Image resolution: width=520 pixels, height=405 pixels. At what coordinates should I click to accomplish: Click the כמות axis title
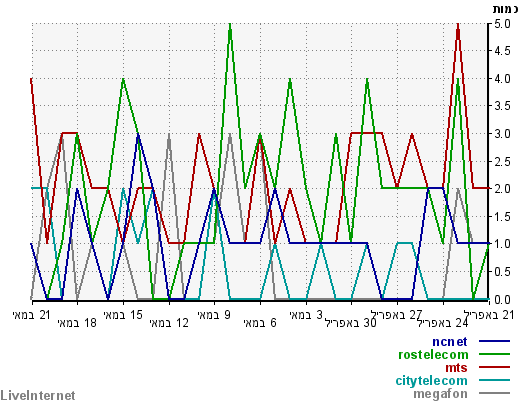tap(506, 9)
